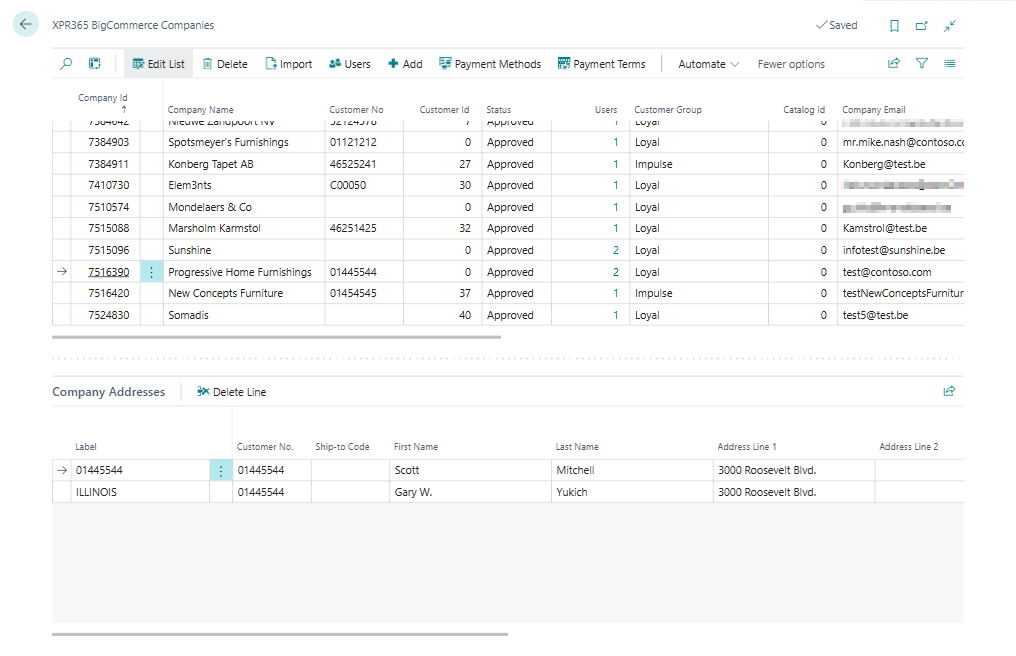
Task: Click the Status column header
Action: pyautogui.click(x=499, y=110)
